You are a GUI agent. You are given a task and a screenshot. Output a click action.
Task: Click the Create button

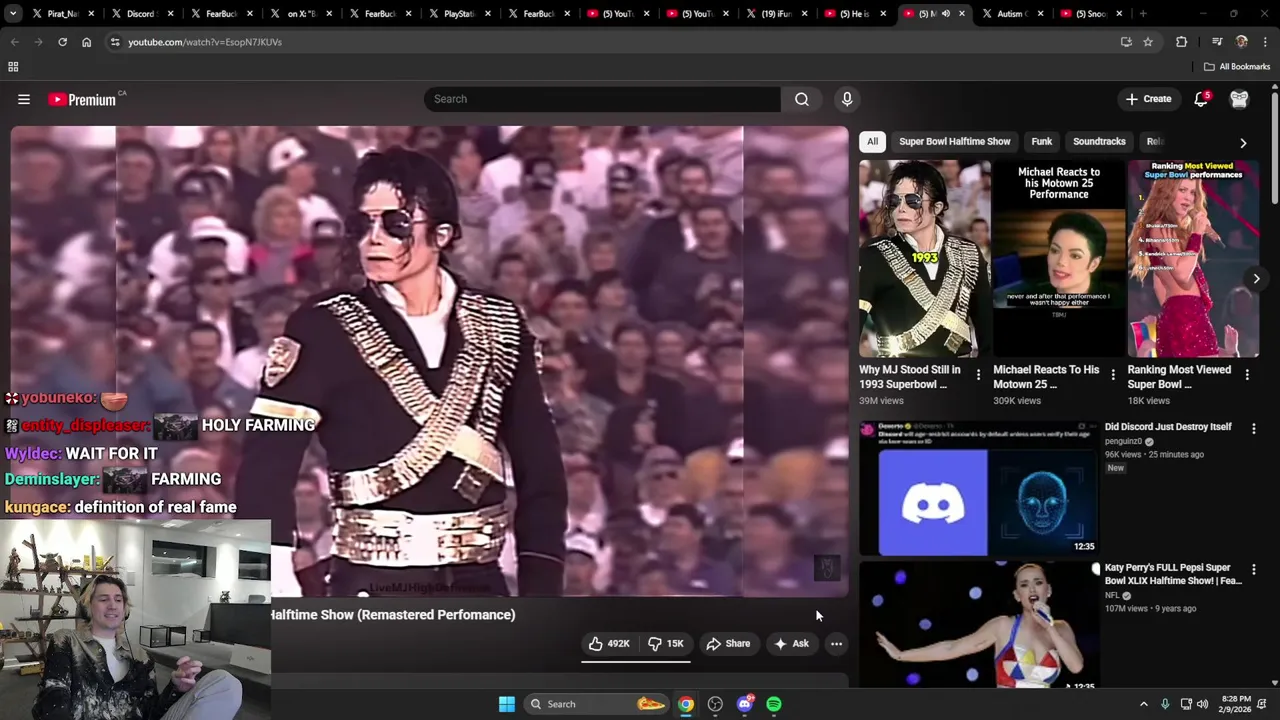(x=1148, y=99)
